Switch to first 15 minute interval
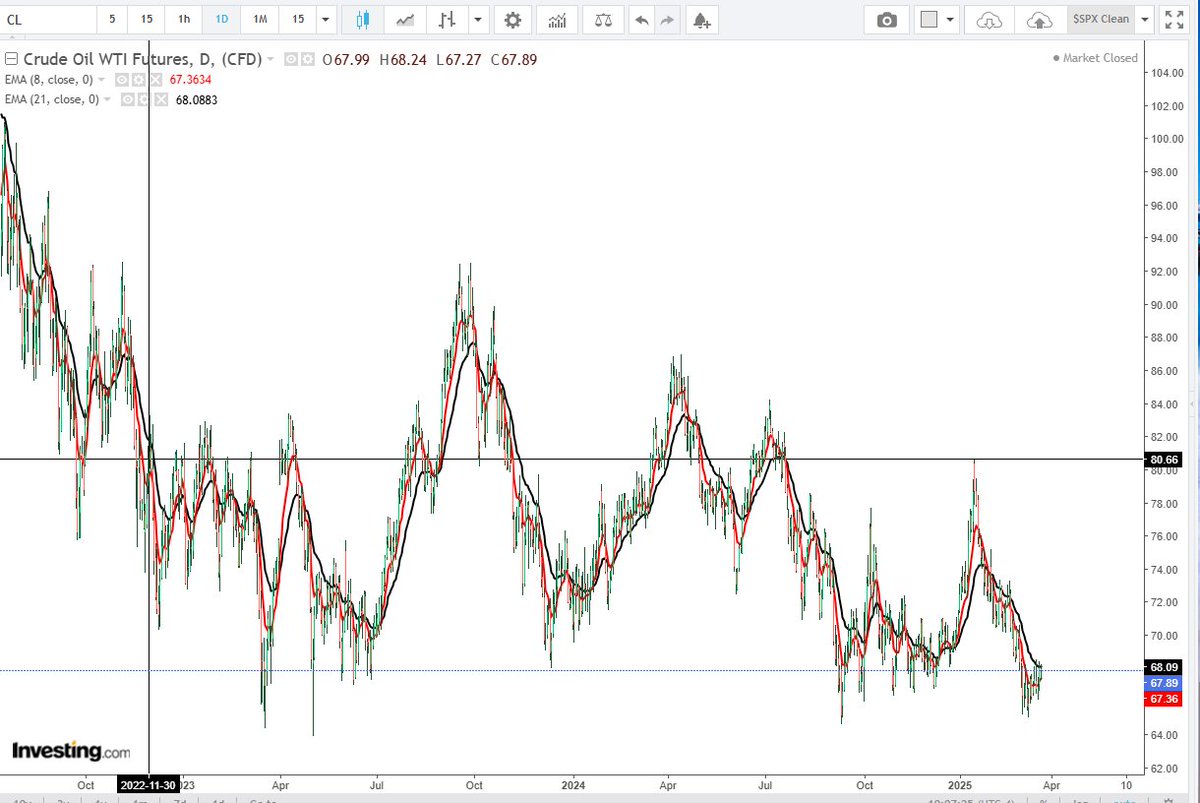1200x803 pixels. click(x=147, y=19)
